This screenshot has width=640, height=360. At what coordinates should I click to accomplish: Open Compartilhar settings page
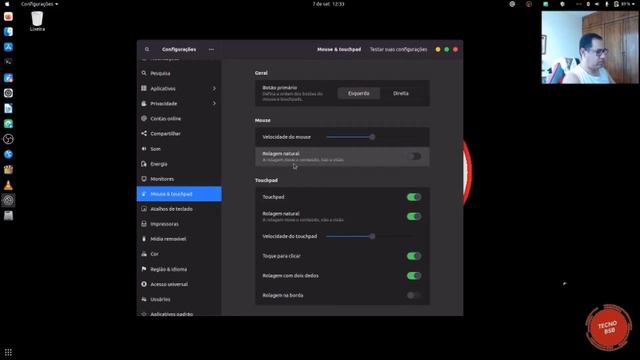179,133
